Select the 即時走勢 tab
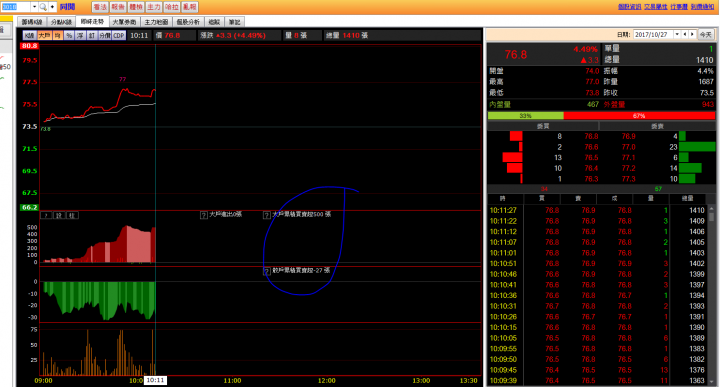 click(x=92, y=22)
